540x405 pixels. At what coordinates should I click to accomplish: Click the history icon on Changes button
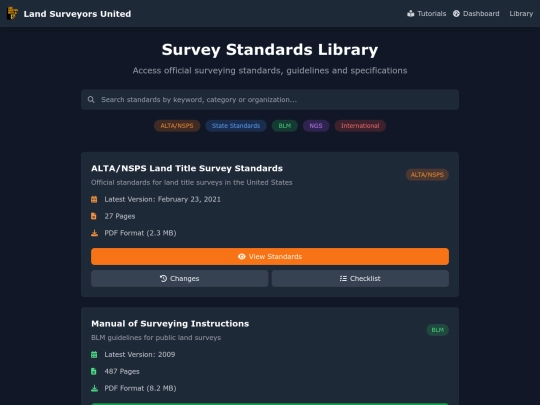164,279
